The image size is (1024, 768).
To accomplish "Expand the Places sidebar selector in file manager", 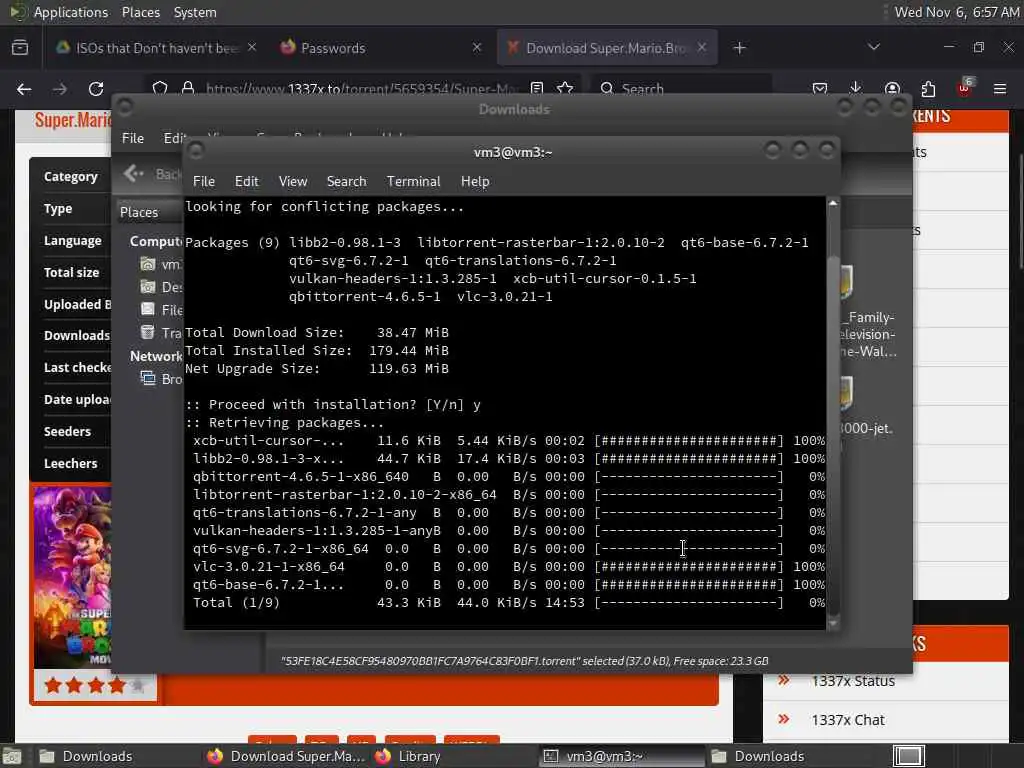I will [x=149, y=212].
